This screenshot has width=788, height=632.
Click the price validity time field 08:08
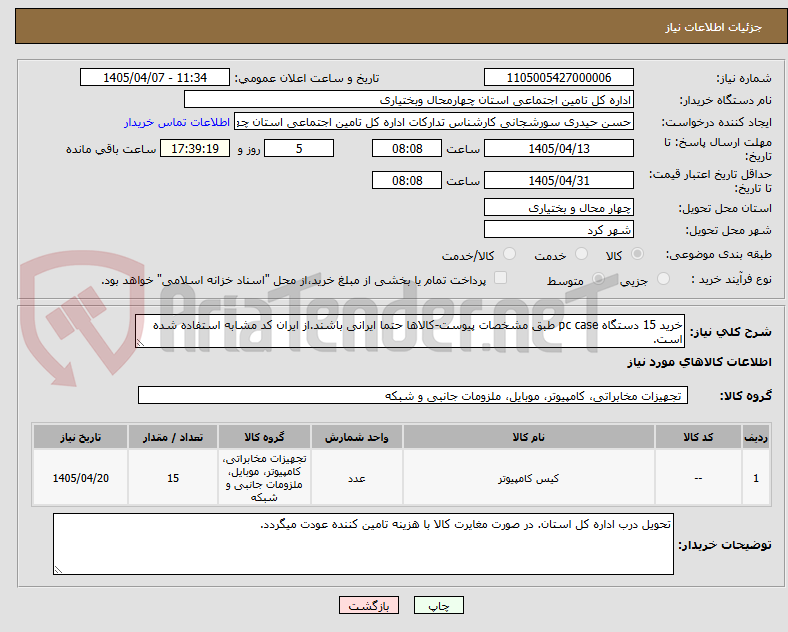407,180
